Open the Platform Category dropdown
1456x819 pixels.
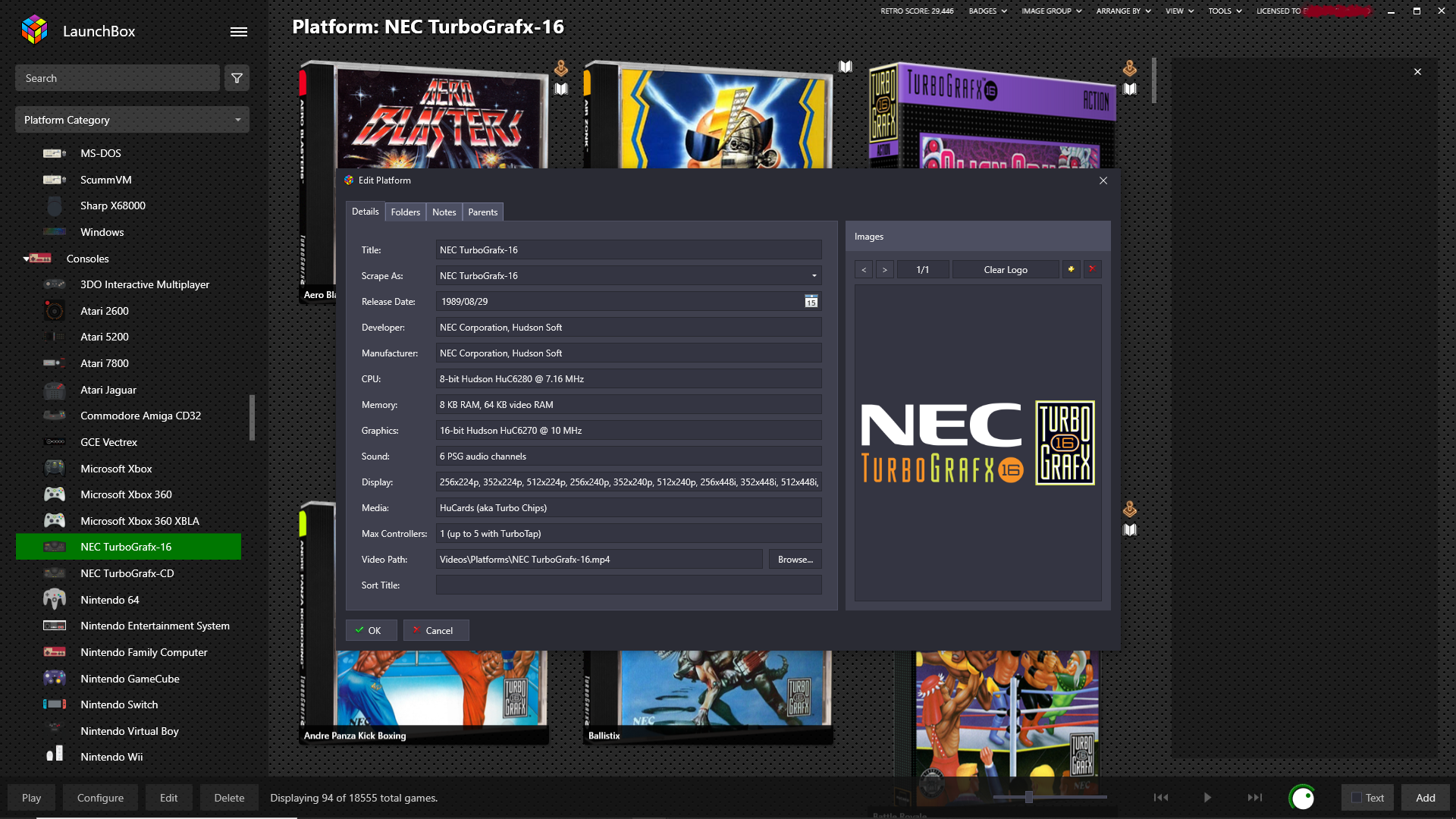(132, 120)
